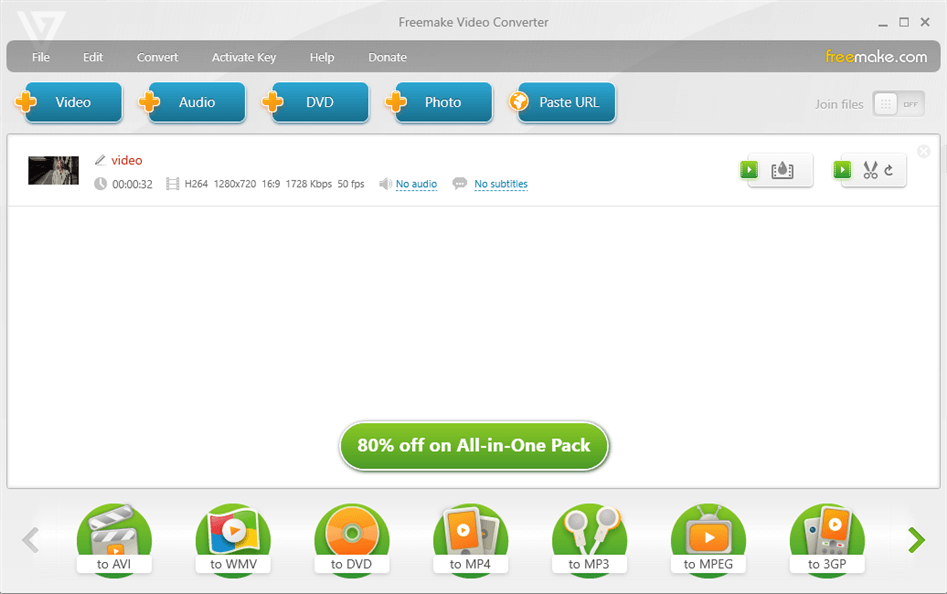Open the Activate Key menu
This screenshot has height=594, width=947.
(x=243, y=57)
